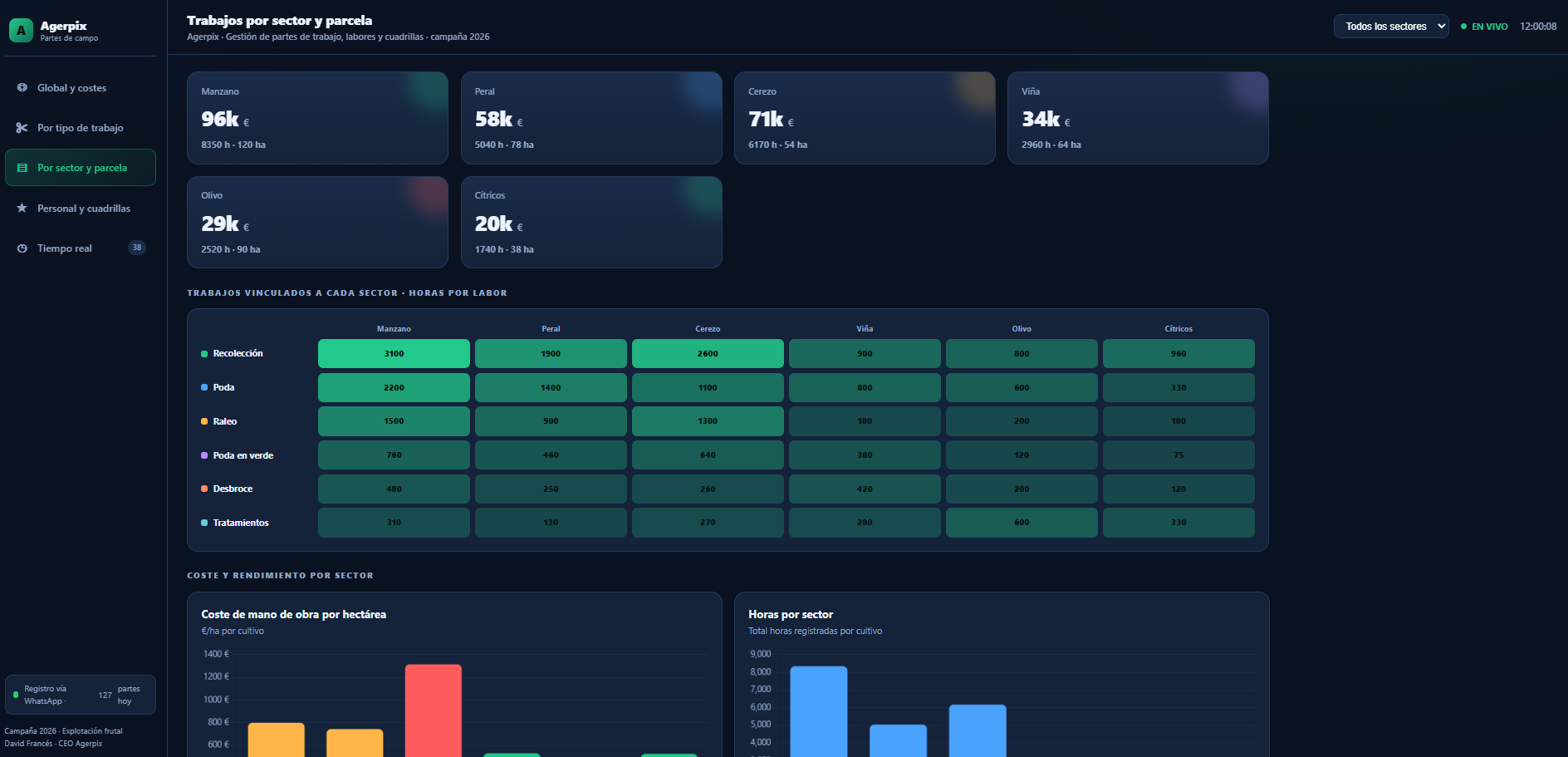Image resolution: width=1568 pixels, height=757 pixels.
Task: Click Poda en verde Cítricos cell 75
Action: pyautogui.click(x=1178, y=455)
